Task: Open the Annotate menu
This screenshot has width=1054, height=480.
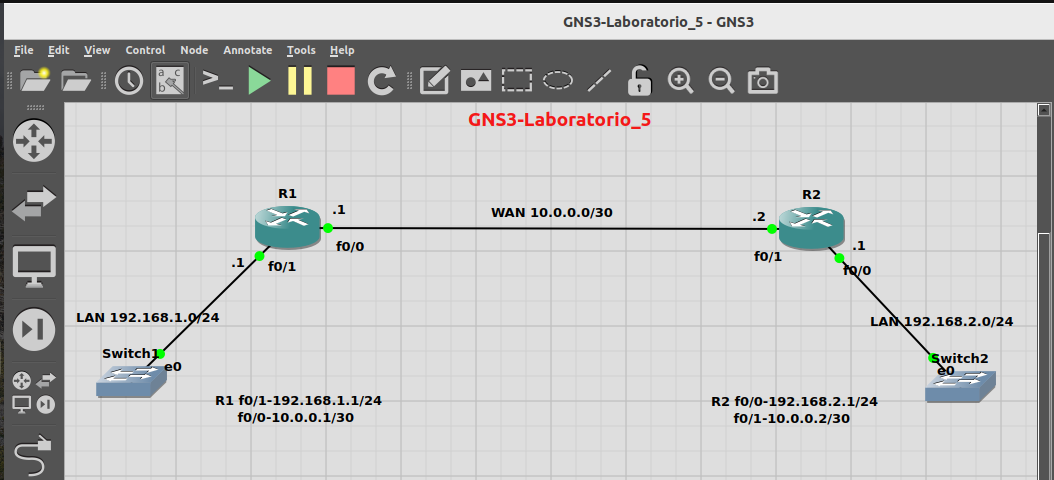Action: (x=247, y=50)
